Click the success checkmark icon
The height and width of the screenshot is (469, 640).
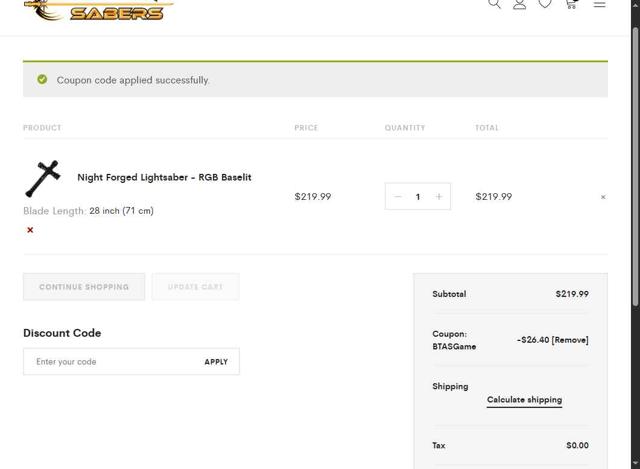[42, 79]
